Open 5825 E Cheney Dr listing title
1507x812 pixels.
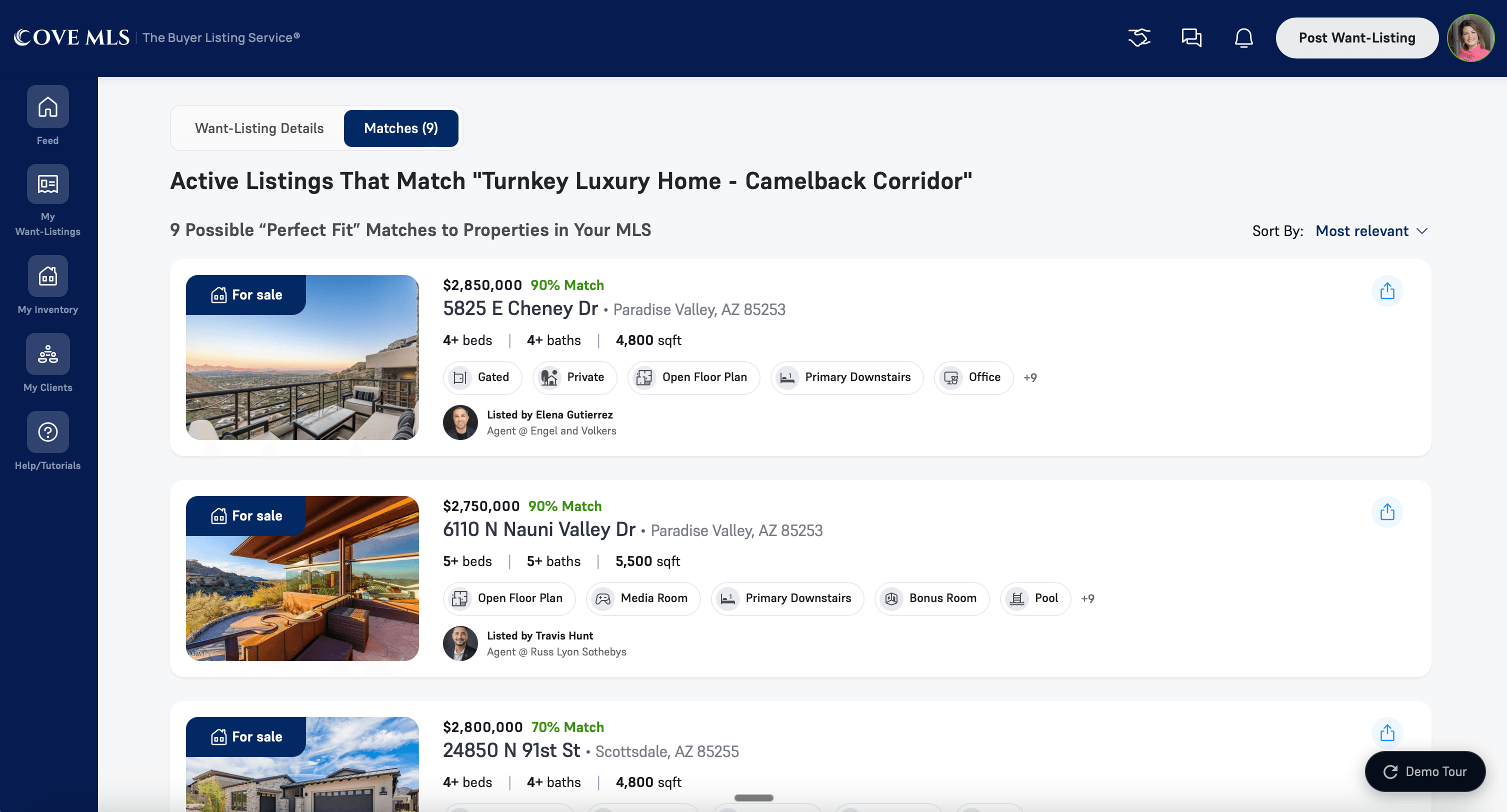click(x=520, y=308)
